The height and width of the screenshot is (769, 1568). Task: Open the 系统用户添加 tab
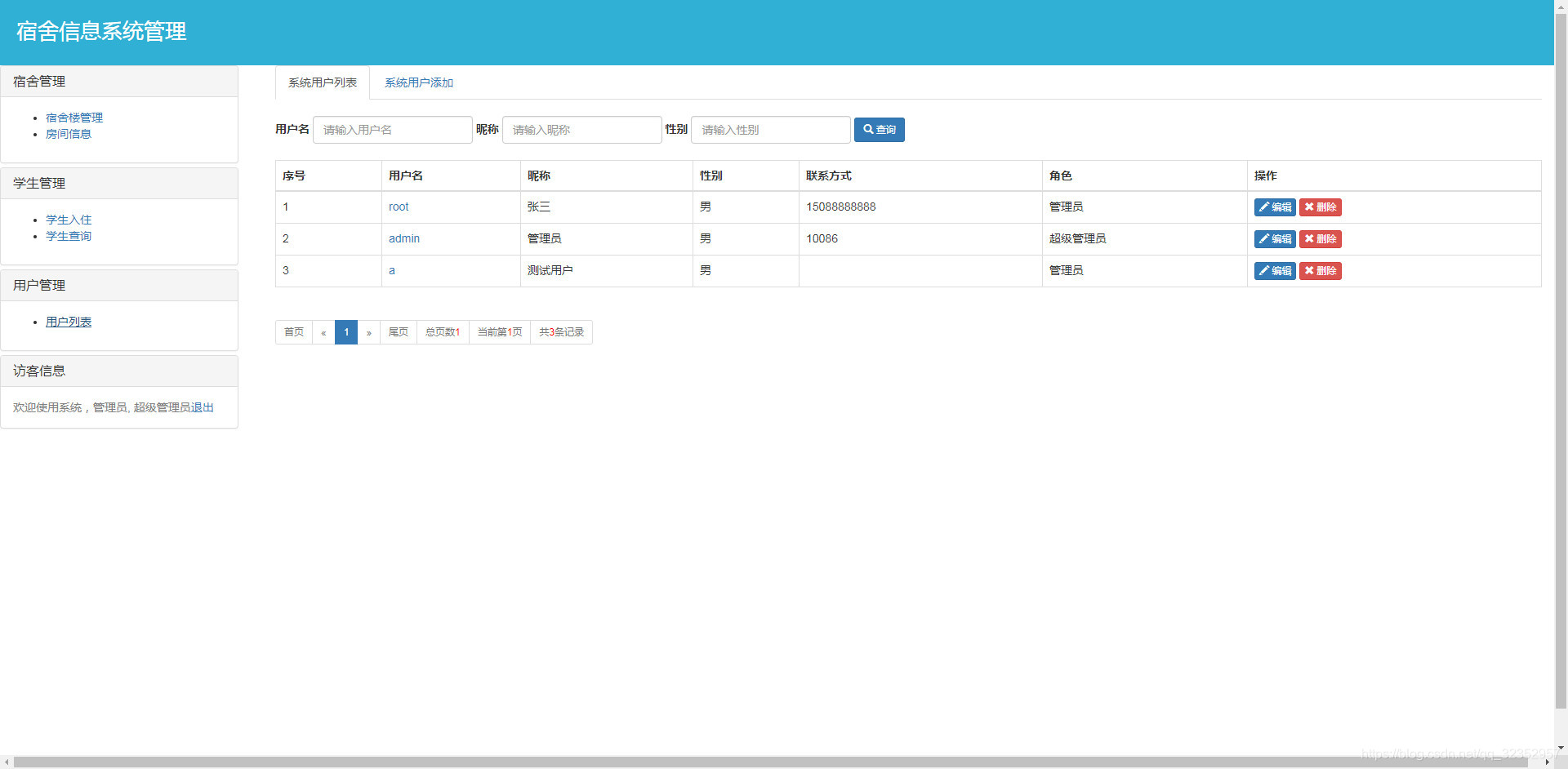(x=419, y=82)
